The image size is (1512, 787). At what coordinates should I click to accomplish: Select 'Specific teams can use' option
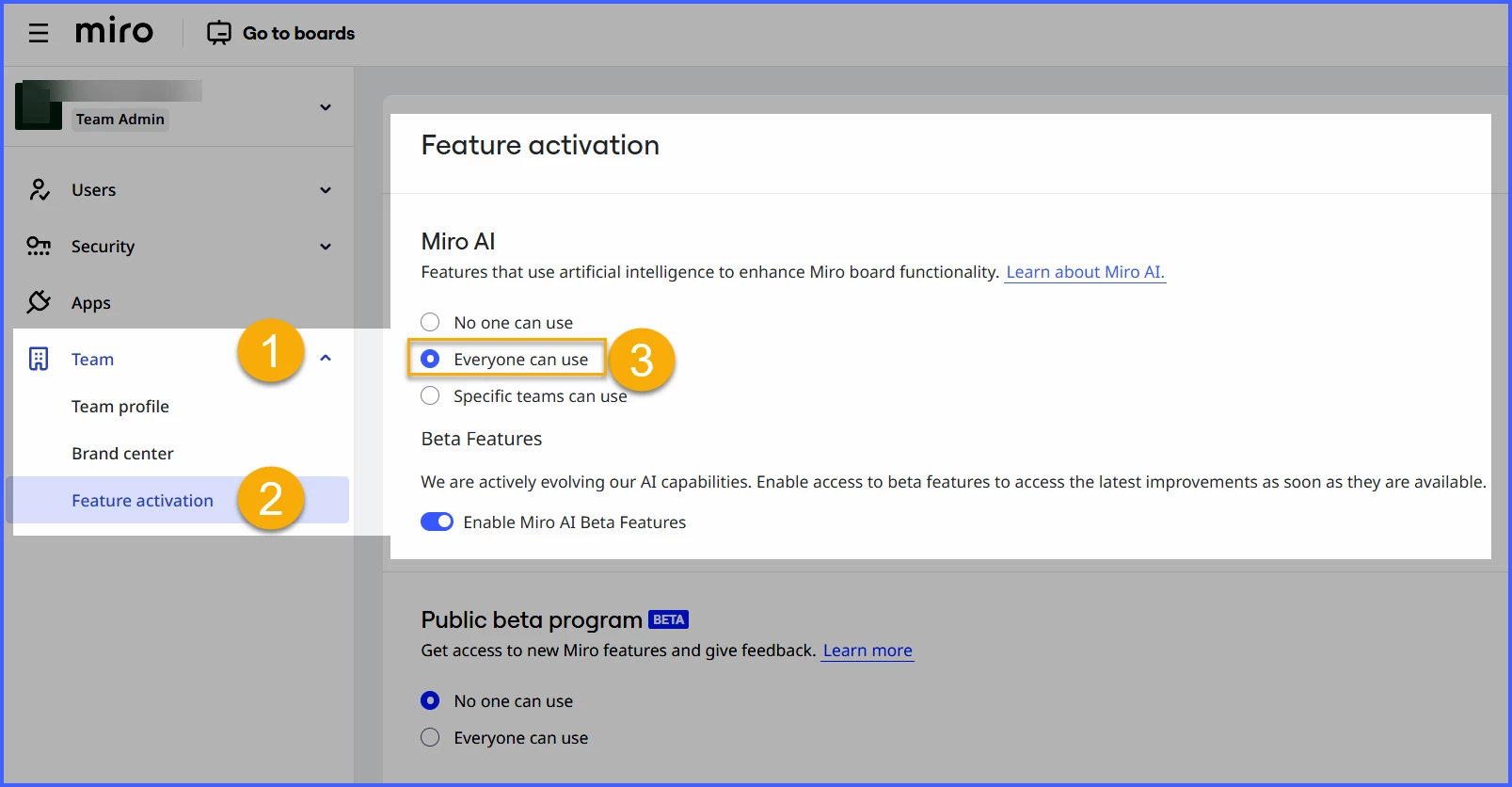[x=430, y=395]
